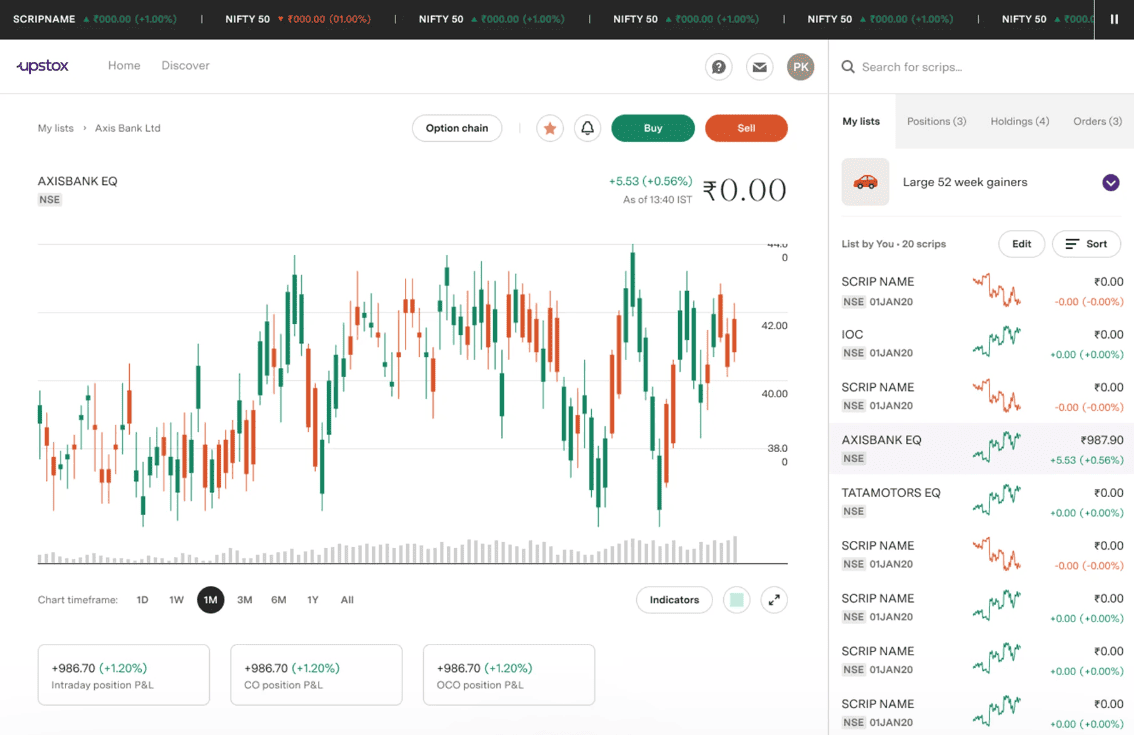
Task: Switch to the Holdings tab
Action: tap(1019, 121)
